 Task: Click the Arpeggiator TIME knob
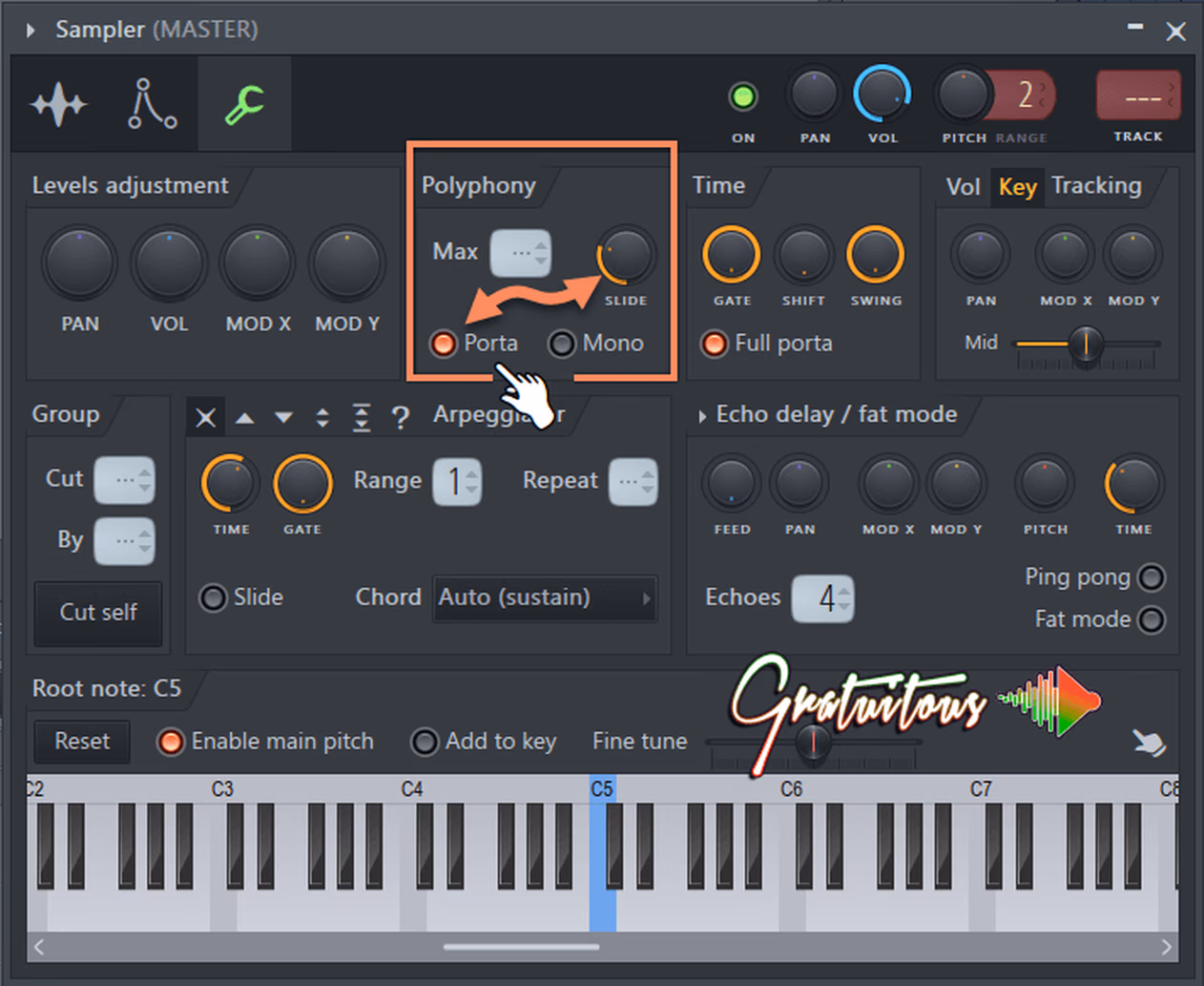[230, 484]
